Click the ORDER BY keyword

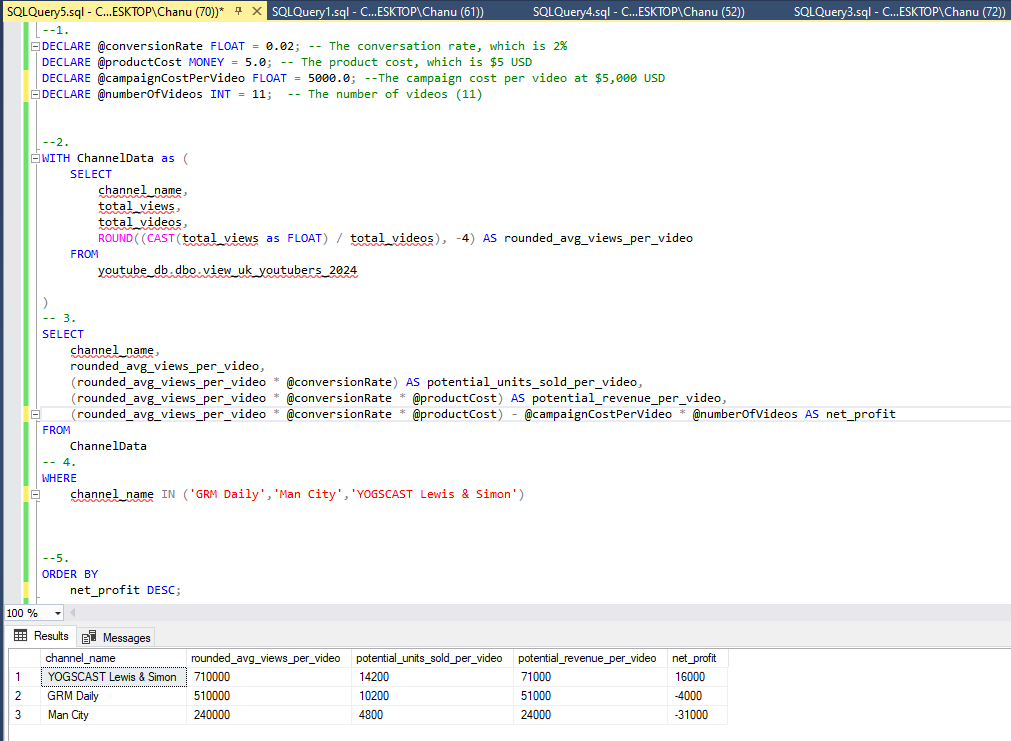(70, 574)
